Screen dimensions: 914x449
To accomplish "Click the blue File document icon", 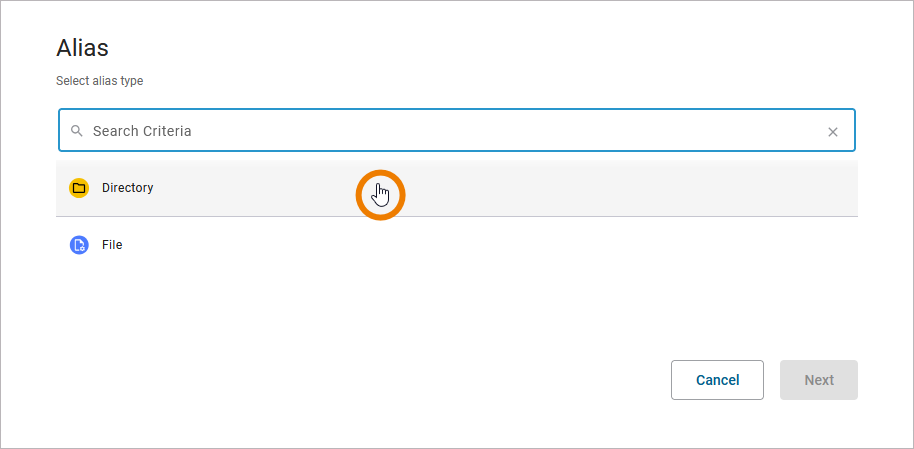I will pos(79,245).
